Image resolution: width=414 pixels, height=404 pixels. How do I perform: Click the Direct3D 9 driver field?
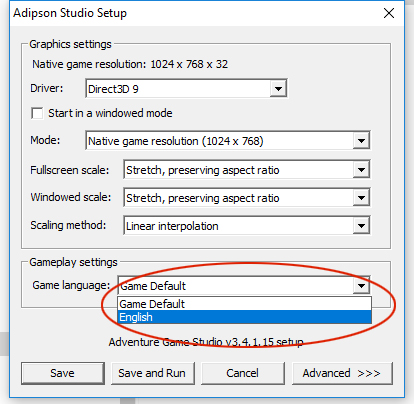(186, 89)
